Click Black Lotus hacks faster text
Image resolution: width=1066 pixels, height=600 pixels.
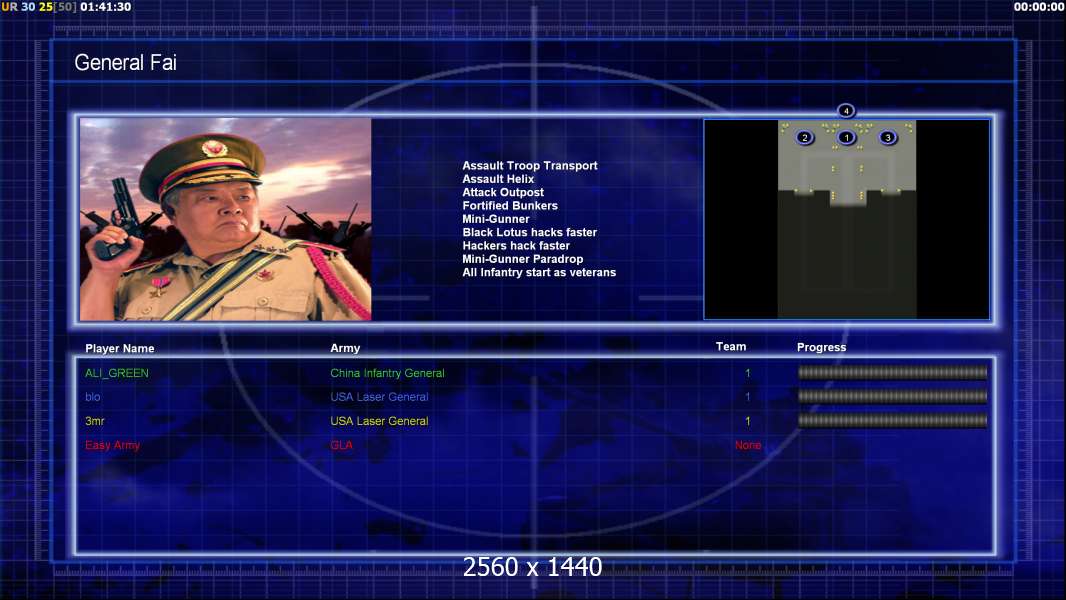pos(530,232)
